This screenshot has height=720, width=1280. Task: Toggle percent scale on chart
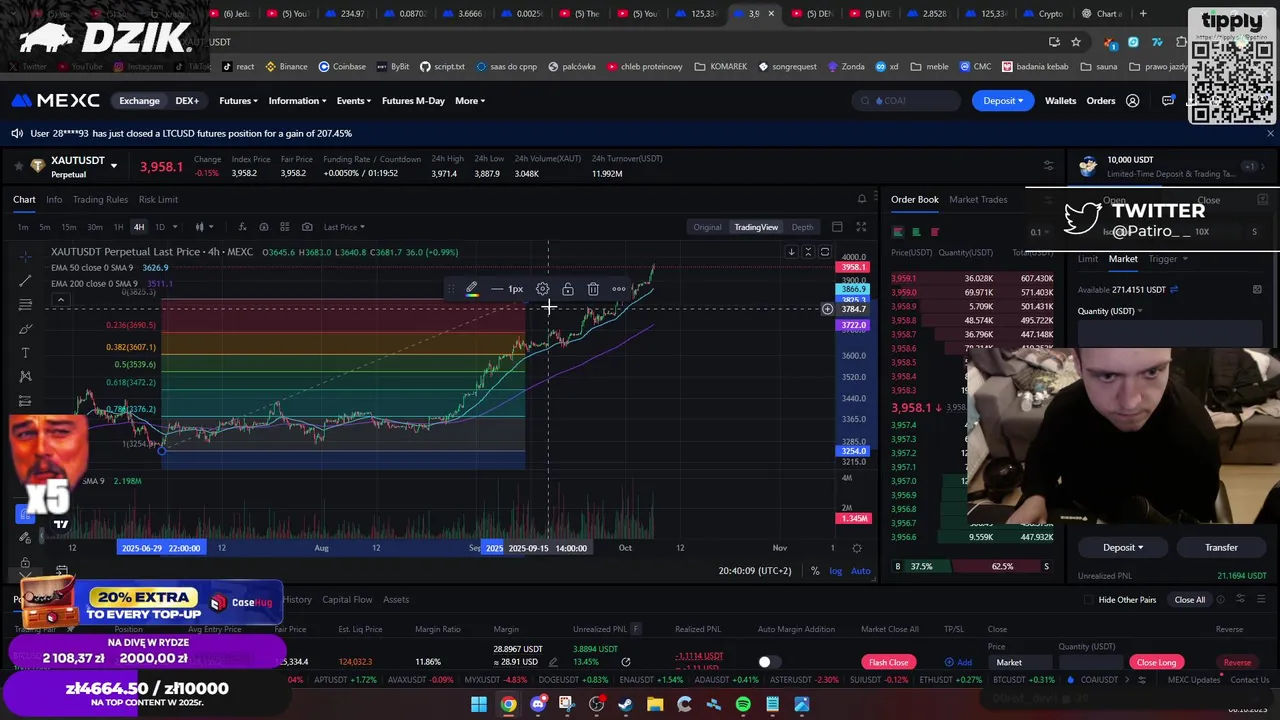point(815,571)
